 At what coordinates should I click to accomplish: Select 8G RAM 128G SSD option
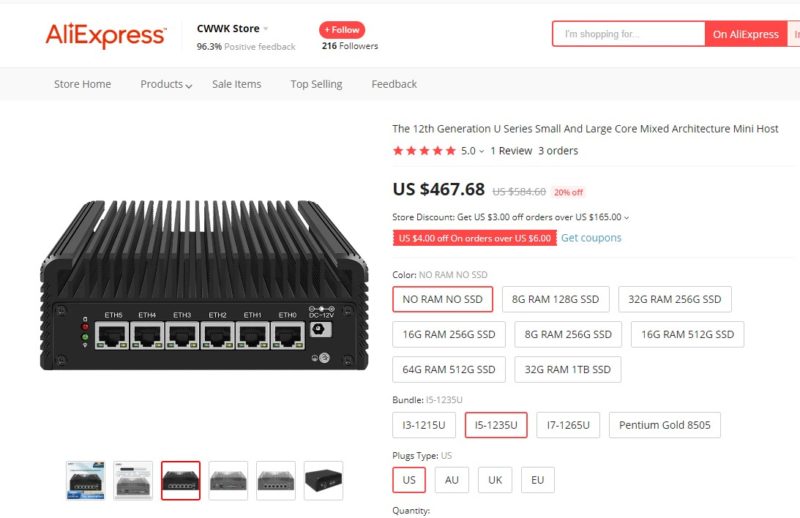[555, 299]
